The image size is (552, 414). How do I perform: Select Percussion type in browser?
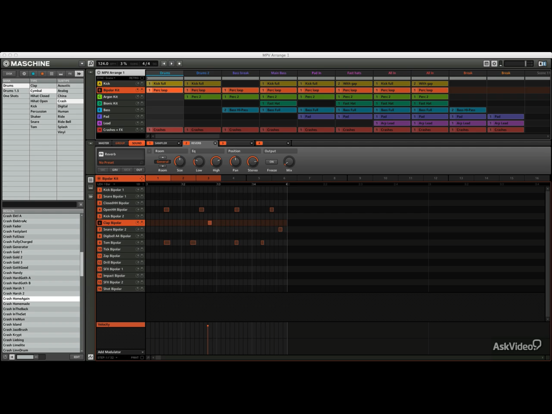pos(43,111)
